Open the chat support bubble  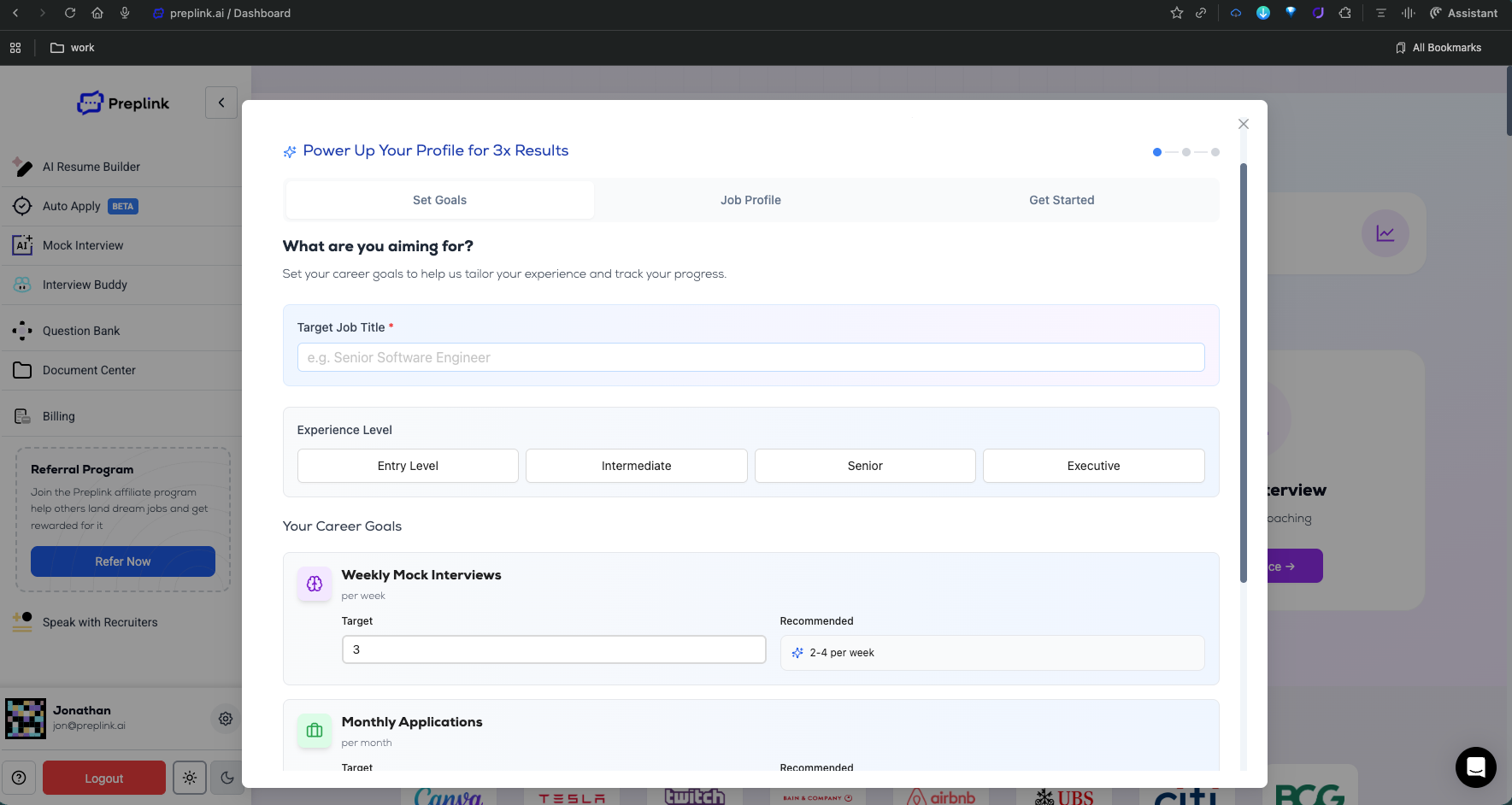(1475, 767)
